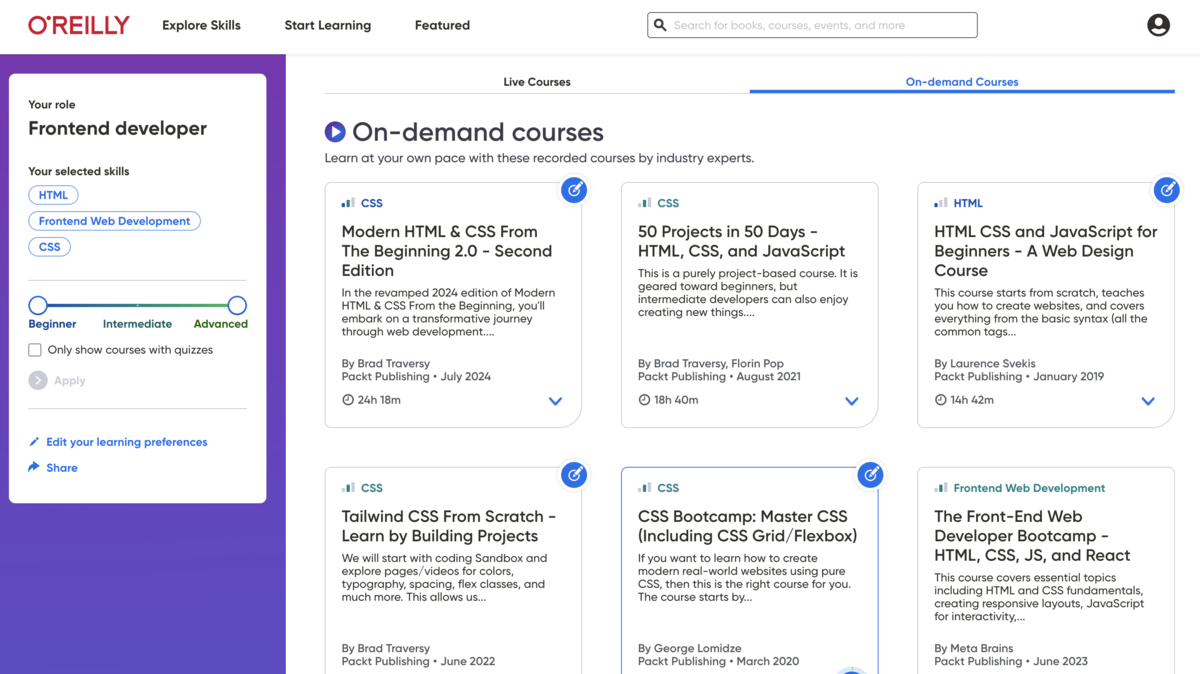
Task: Click 'By Meta Brains' author text
Action: point(973,648)
